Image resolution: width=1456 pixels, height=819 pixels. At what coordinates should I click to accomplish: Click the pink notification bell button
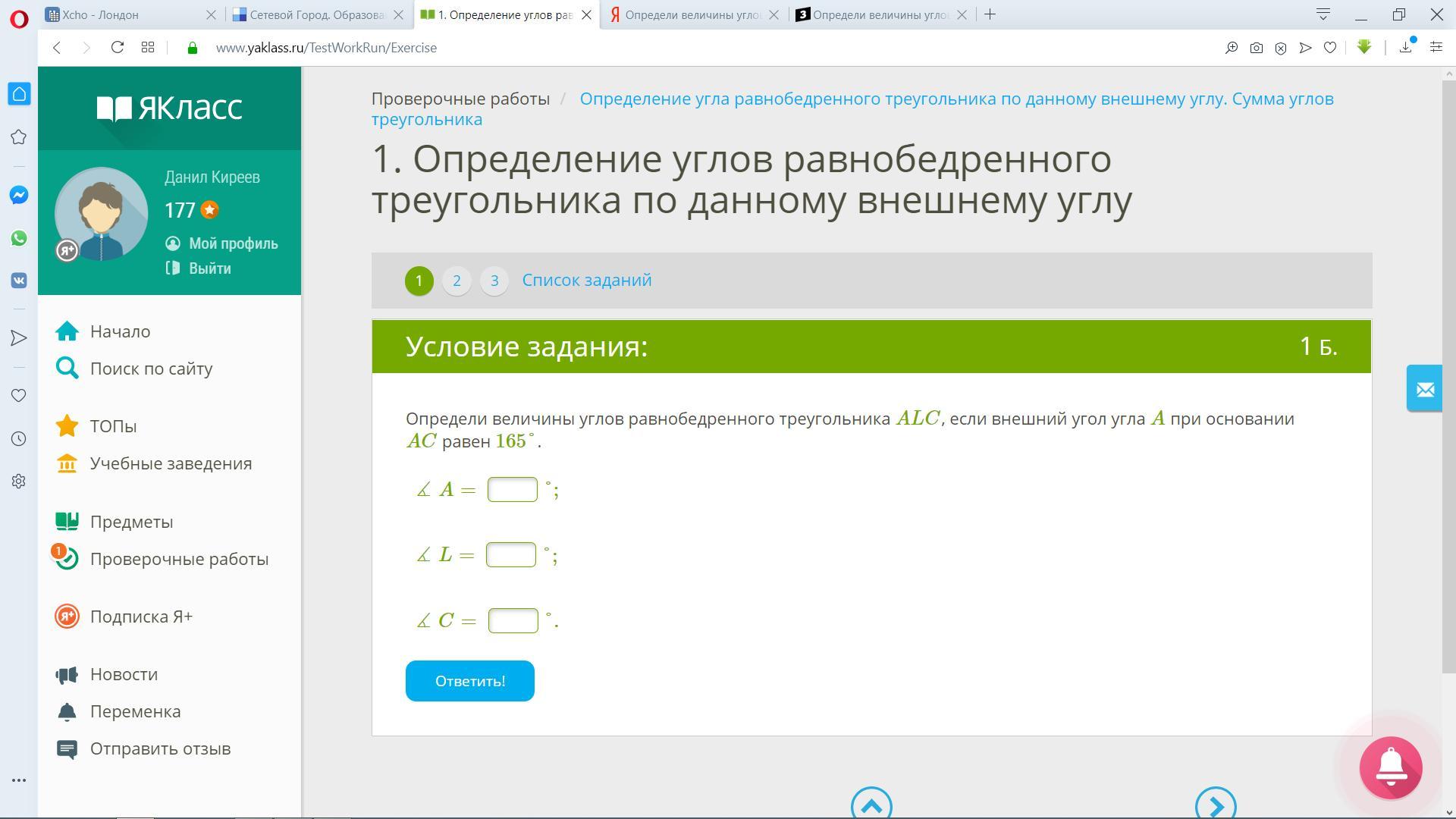[1390, 767]
